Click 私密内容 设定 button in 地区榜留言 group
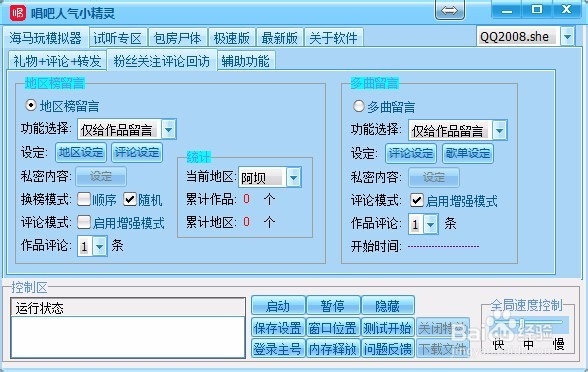 (101, 176)
